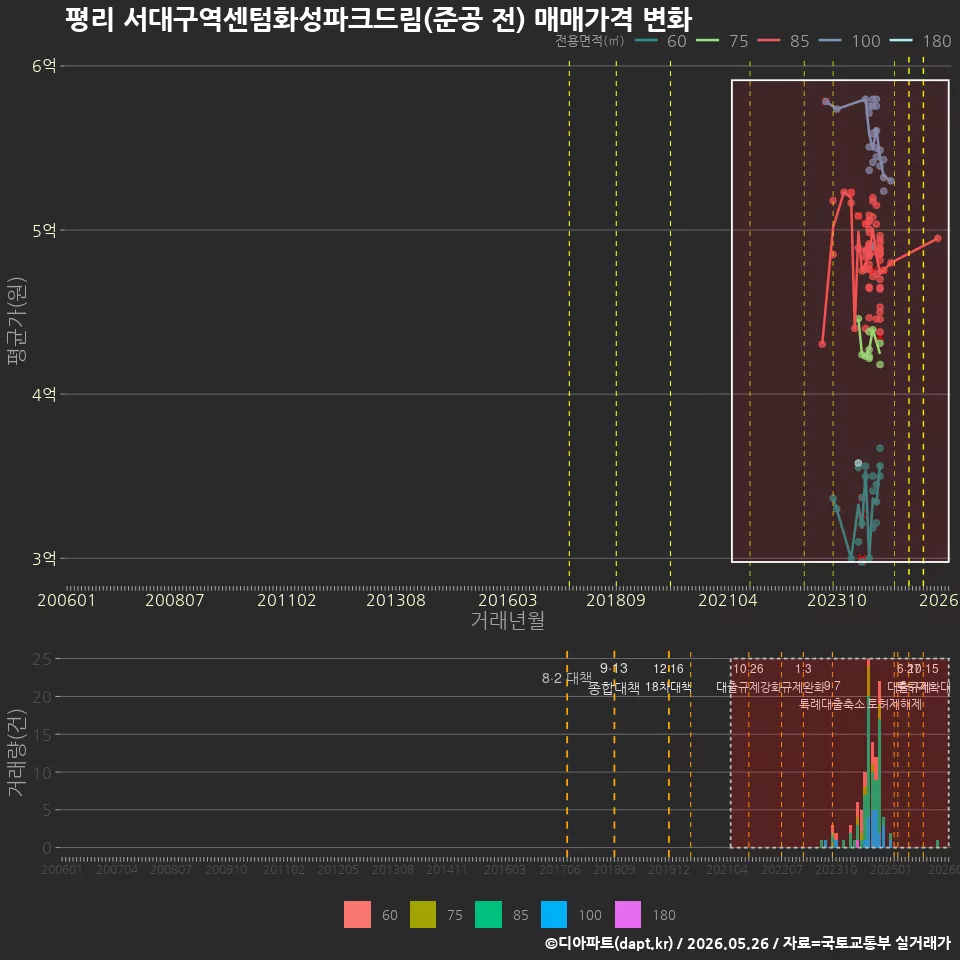Click the '201706' label on volume chart axis
This screenshot has width=960, height=960.
pos(560,869)
